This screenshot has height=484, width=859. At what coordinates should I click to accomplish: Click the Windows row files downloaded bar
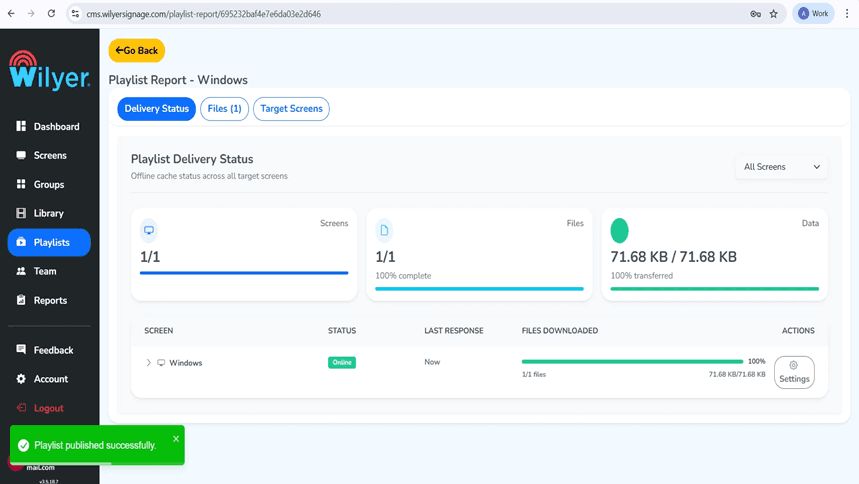point(632,362)
